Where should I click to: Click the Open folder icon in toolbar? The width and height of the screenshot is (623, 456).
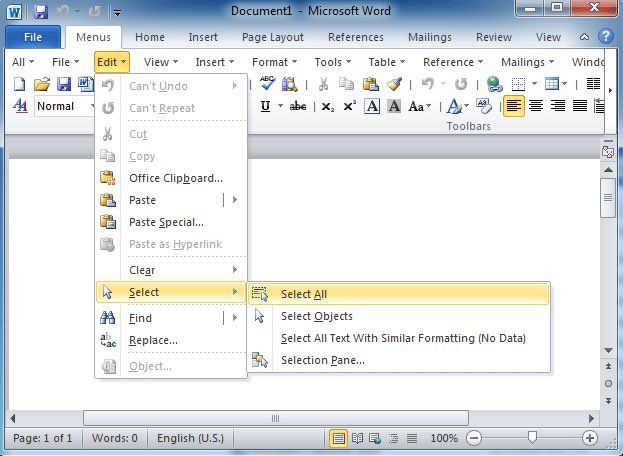point(42,85)
